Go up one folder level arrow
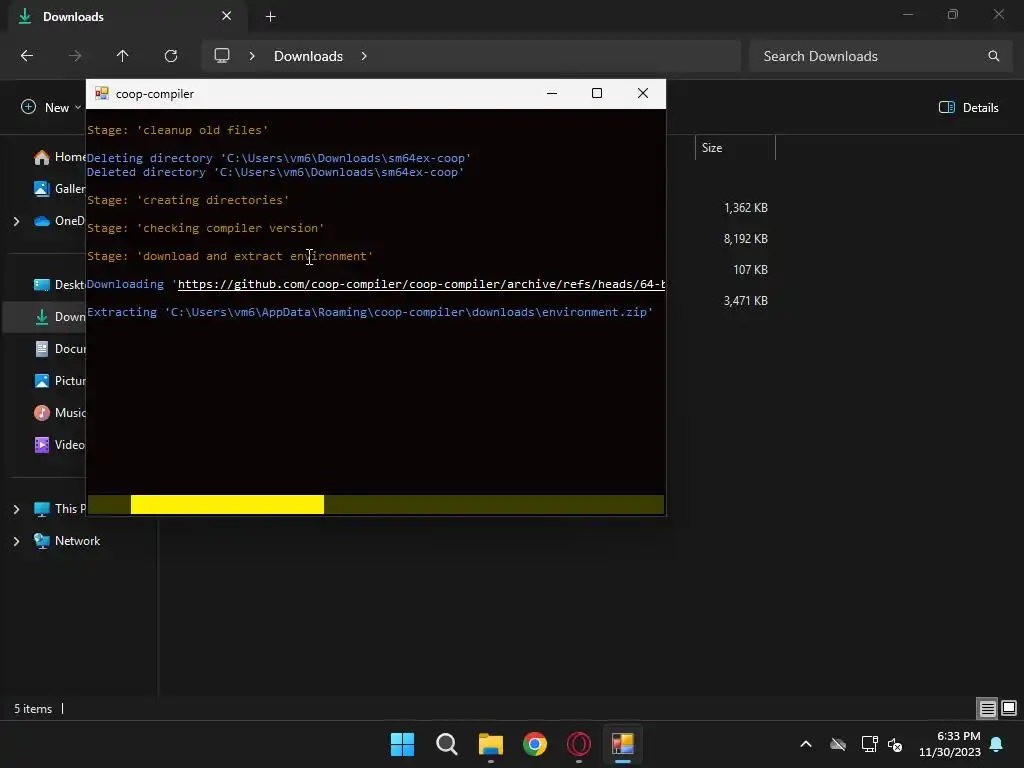 [x=122, y=56]
